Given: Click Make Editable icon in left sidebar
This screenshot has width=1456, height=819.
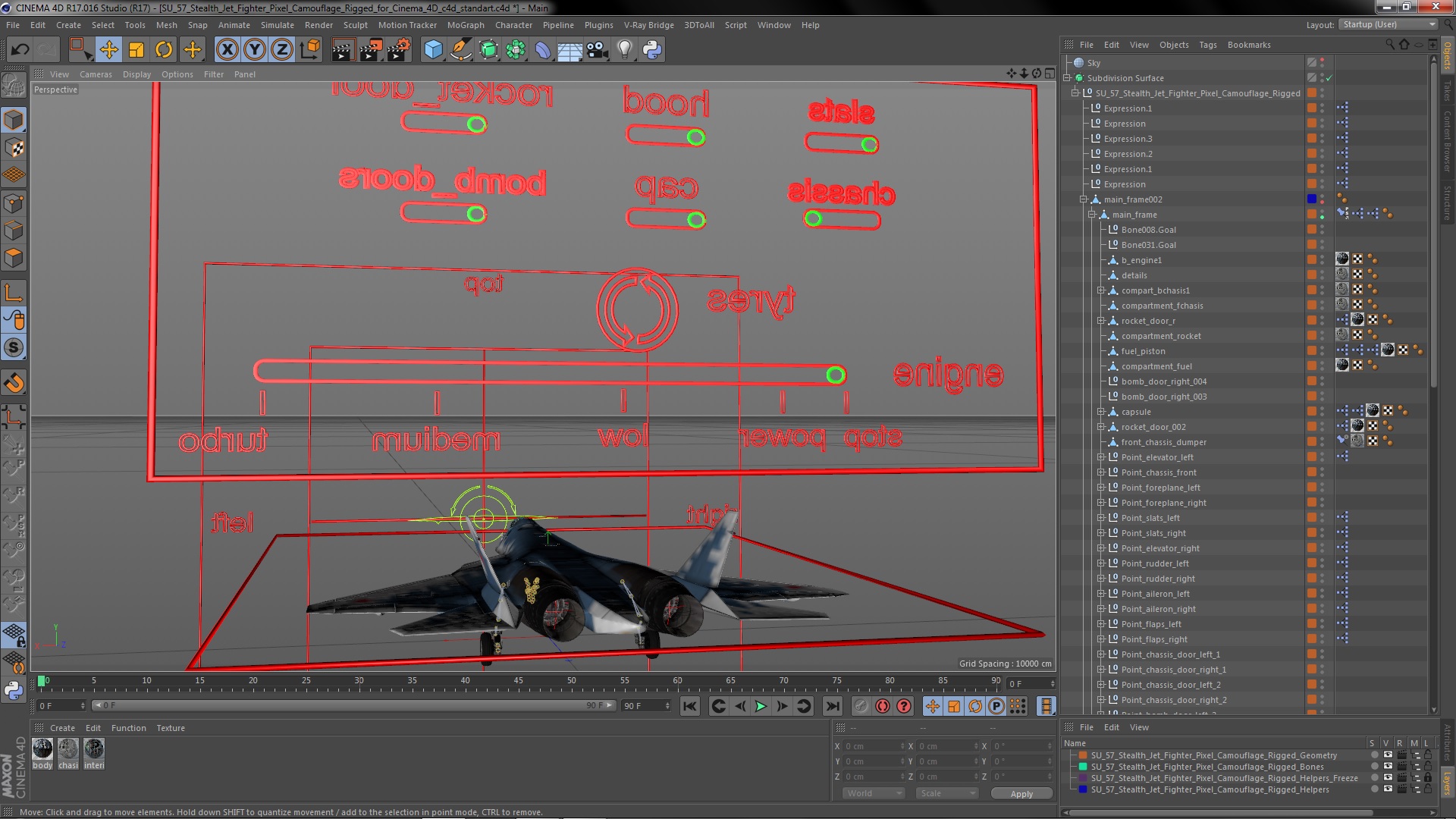Looking at the screenshot, I should click(x=14, y=85).
